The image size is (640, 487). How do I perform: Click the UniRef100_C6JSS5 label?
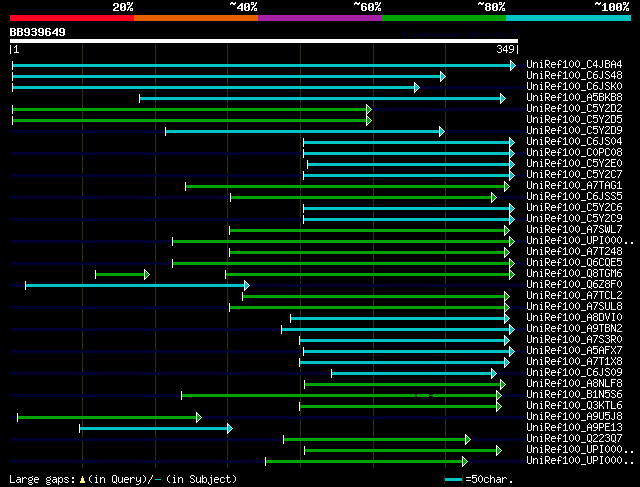574,197
